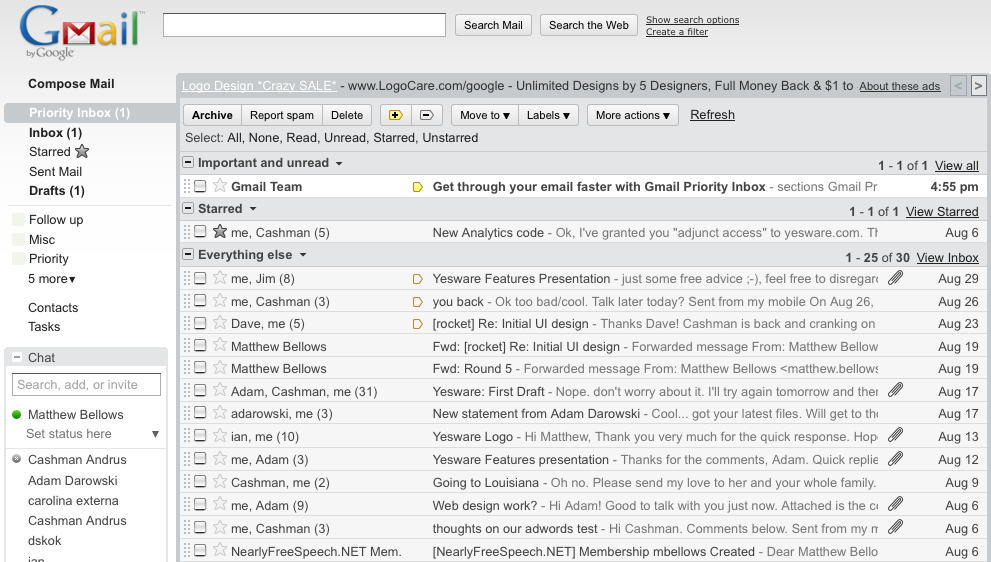Open Contacts
This screenshot has width=991, height=562.
53,308
